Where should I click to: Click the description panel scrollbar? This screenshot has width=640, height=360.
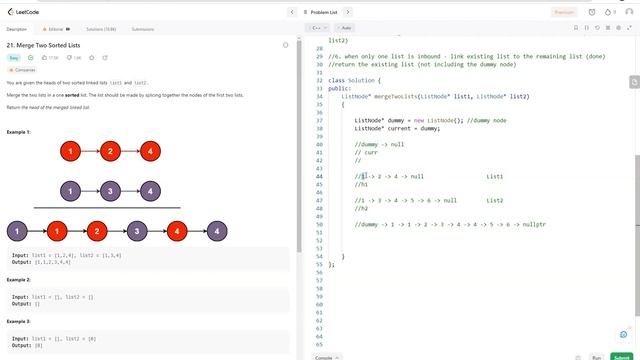point(299,147)
